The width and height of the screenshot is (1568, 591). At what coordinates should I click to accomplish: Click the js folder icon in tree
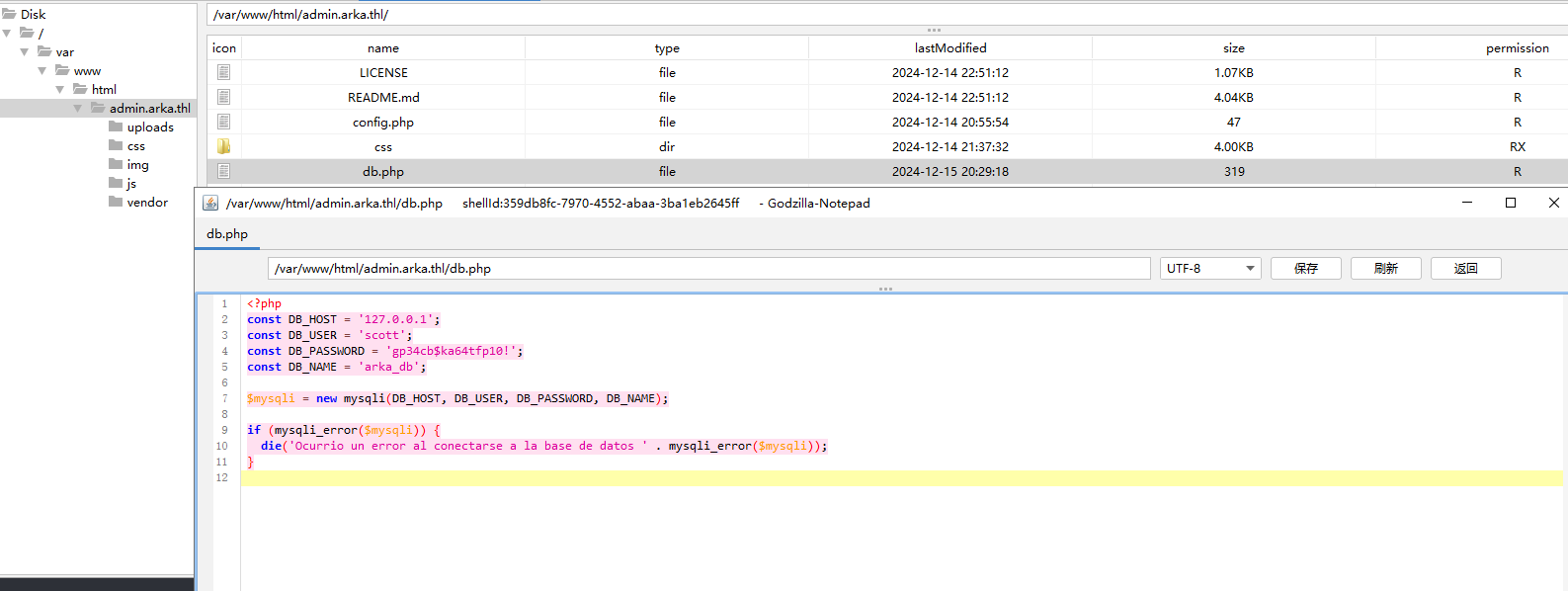click(x=116, y=183)
